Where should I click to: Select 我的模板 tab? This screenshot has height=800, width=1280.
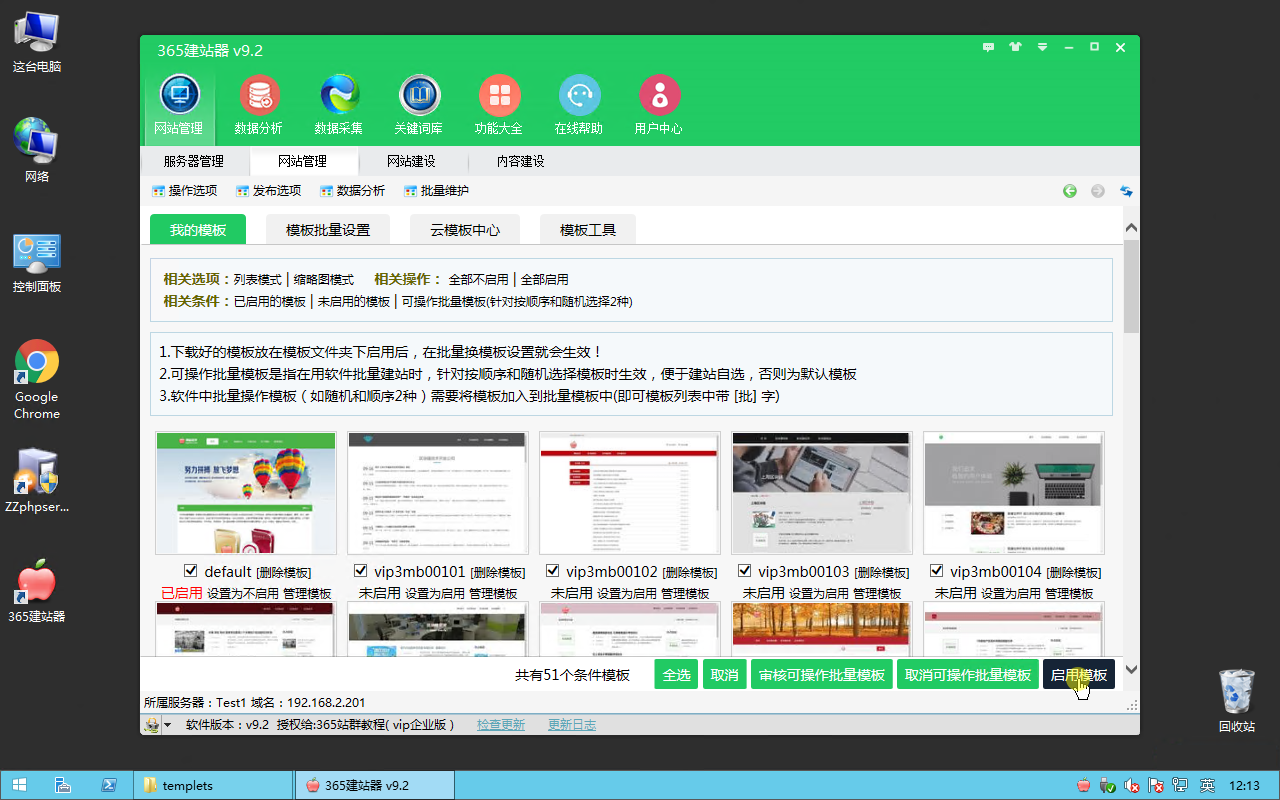(198, 229)
